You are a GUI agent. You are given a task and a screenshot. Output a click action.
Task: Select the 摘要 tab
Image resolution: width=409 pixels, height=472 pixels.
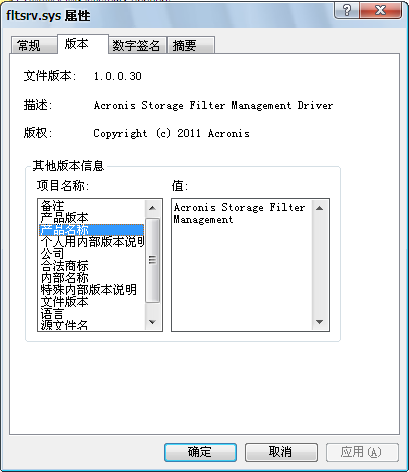coord(190,45)
